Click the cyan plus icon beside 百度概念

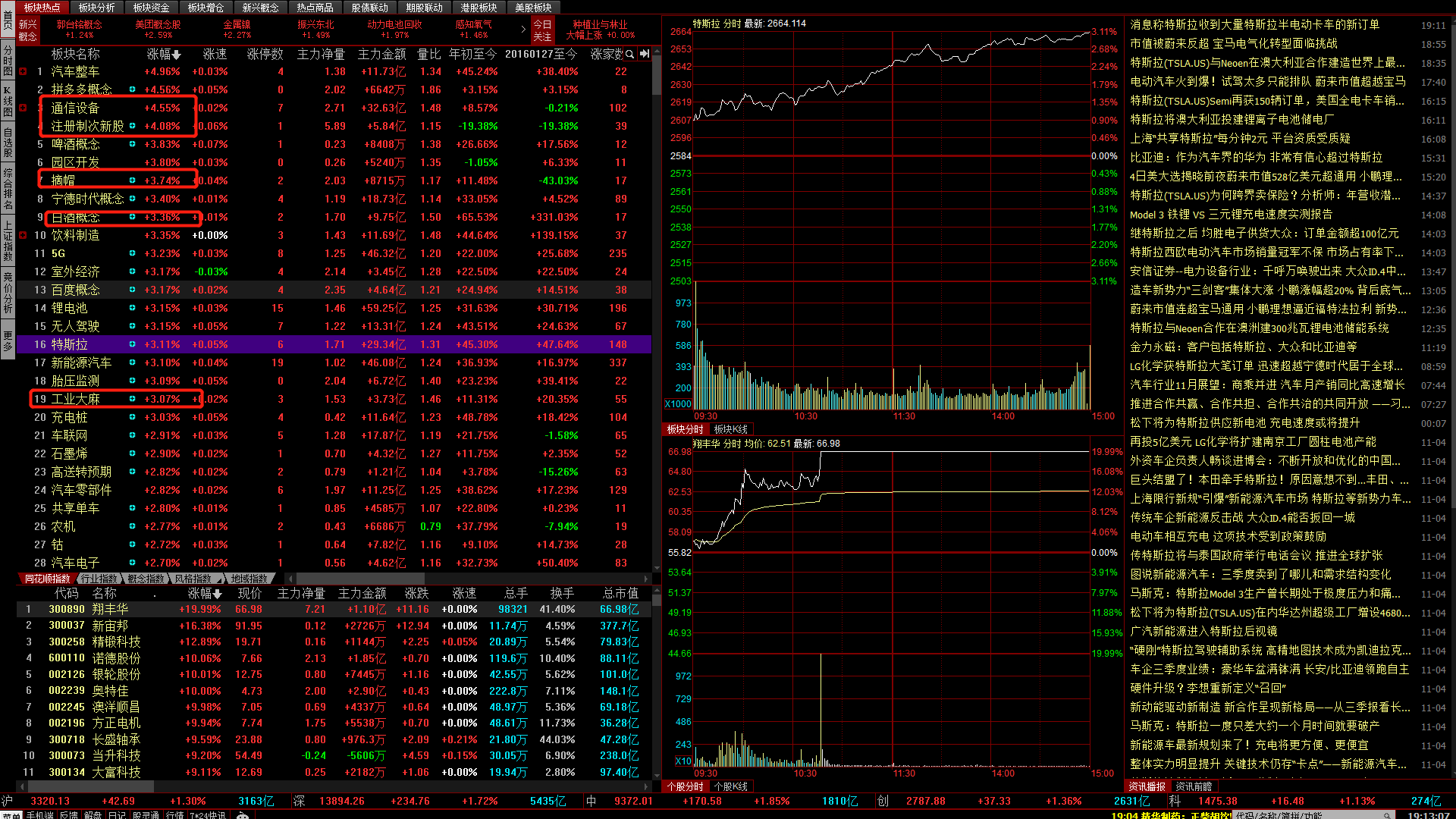pos(132,290)
